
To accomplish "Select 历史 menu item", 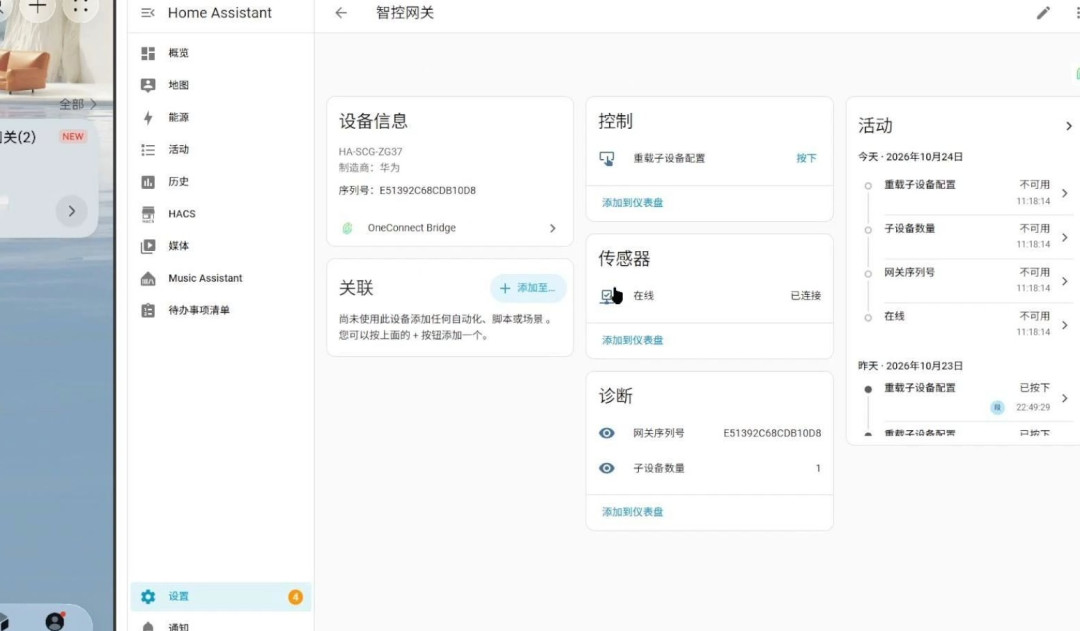I will (x=220, y=182).
